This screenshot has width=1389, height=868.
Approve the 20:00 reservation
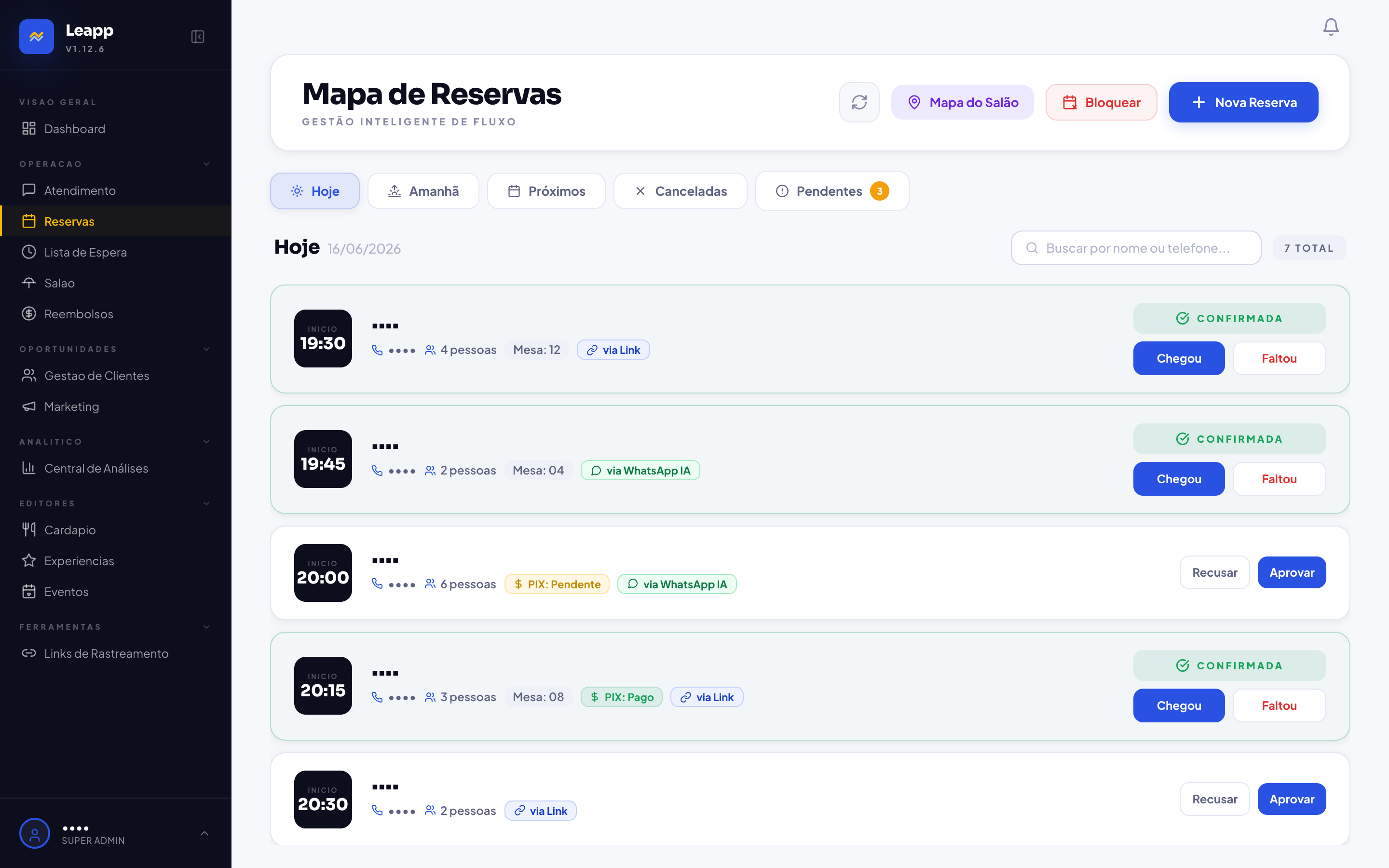point(1292,572)
